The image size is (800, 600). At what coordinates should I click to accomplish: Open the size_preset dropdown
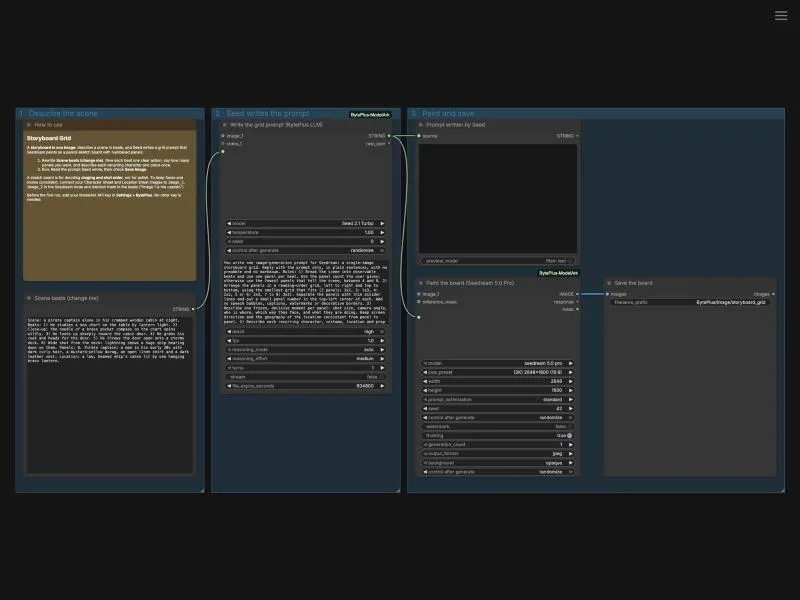(497, 372)
